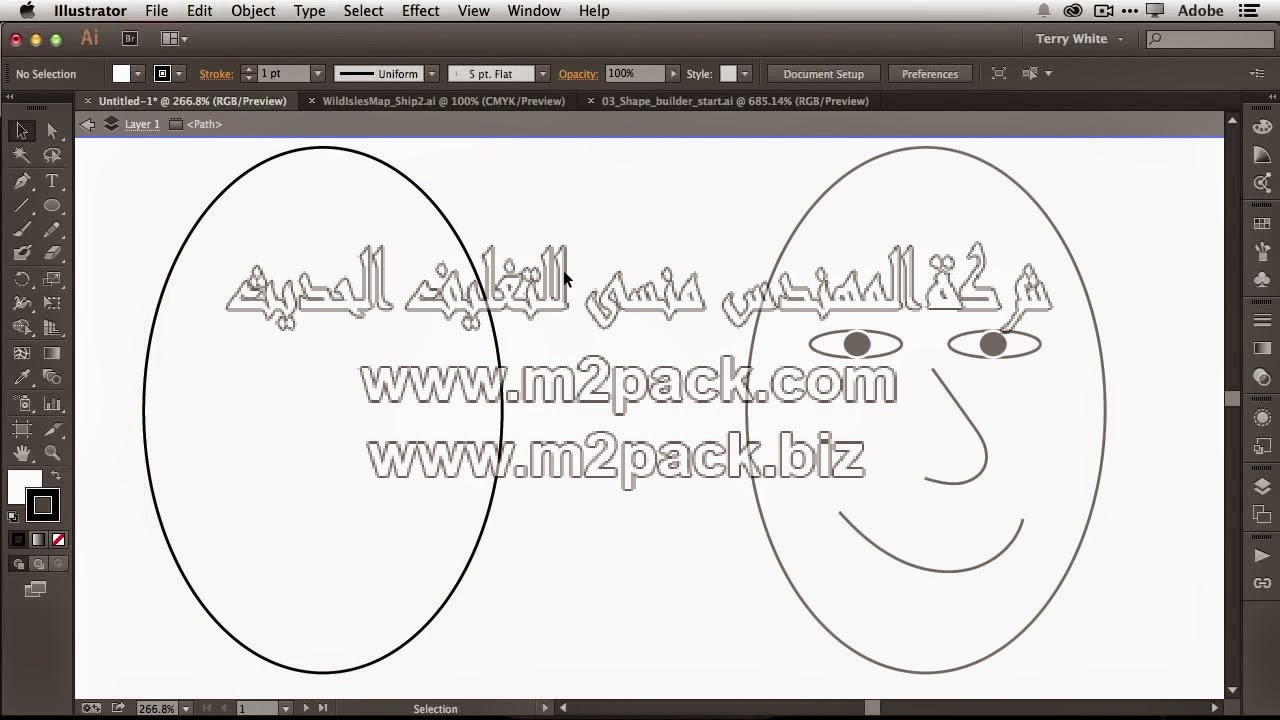Open the Type menu

click(309, 11)
